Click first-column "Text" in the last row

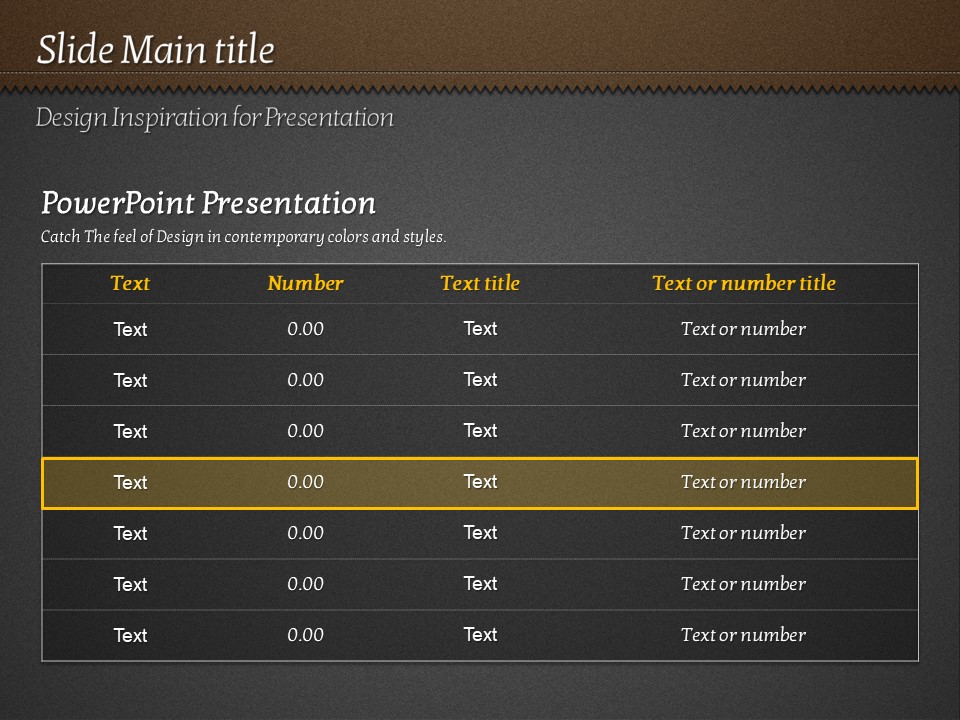[130, 636]
